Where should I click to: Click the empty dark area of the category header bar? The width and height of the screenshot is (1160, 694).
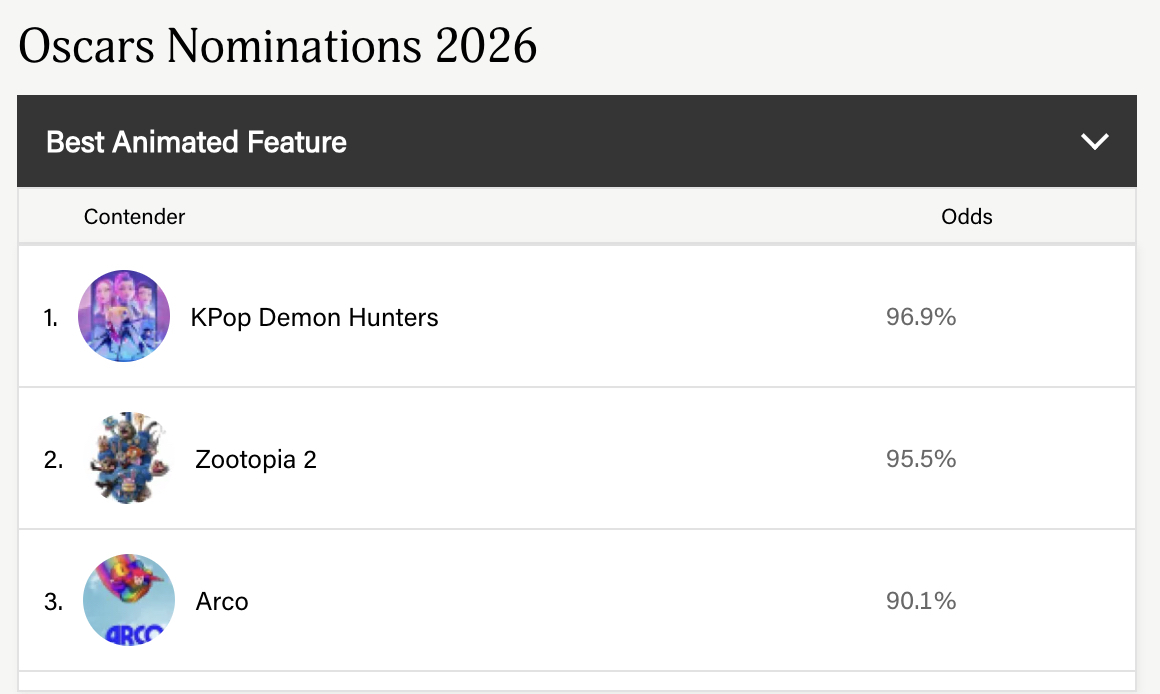pyautogui.click(x=700, y=142)
